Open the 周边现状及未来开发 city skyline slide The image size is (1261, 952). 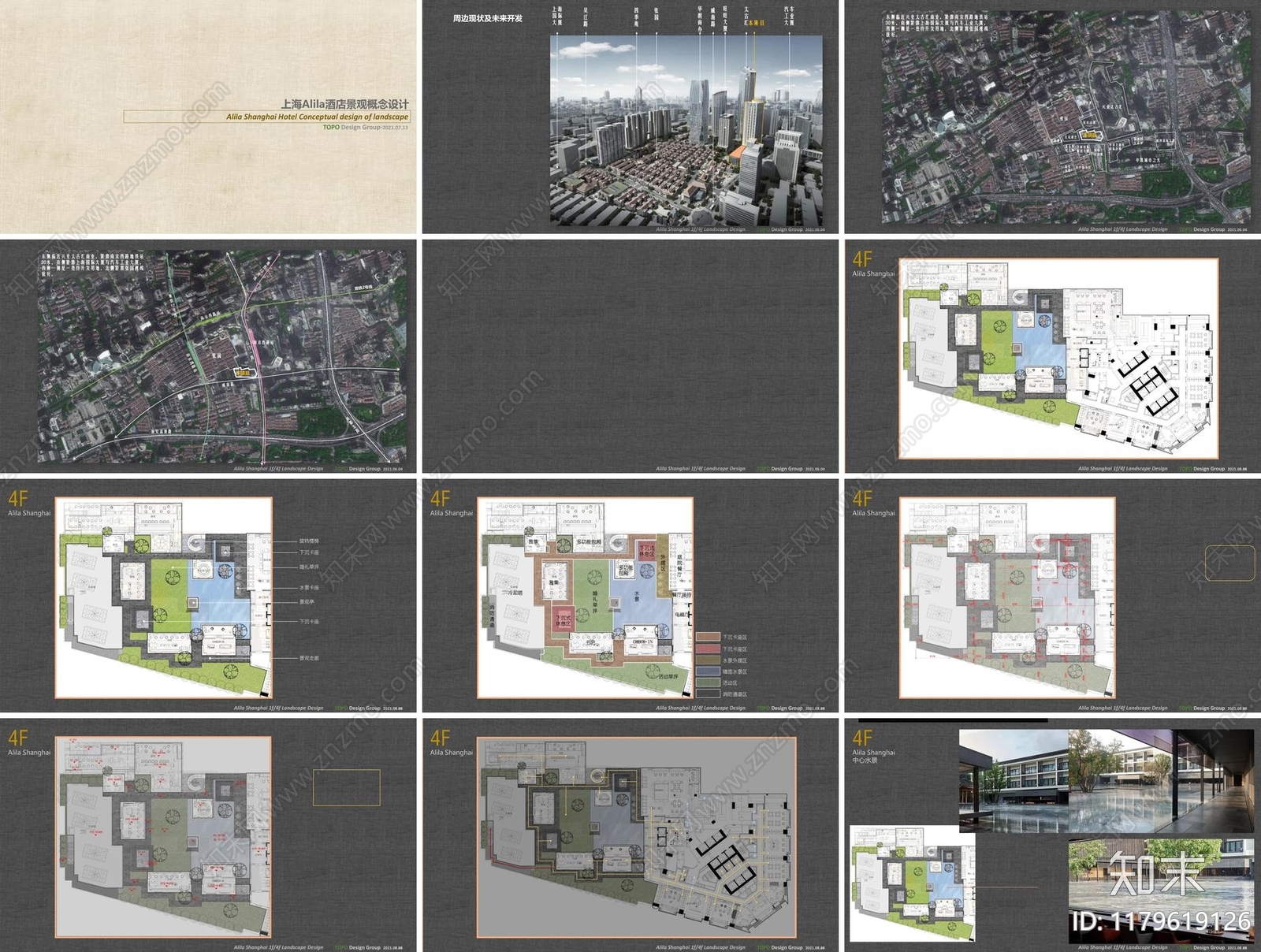[x=630, y=117]
